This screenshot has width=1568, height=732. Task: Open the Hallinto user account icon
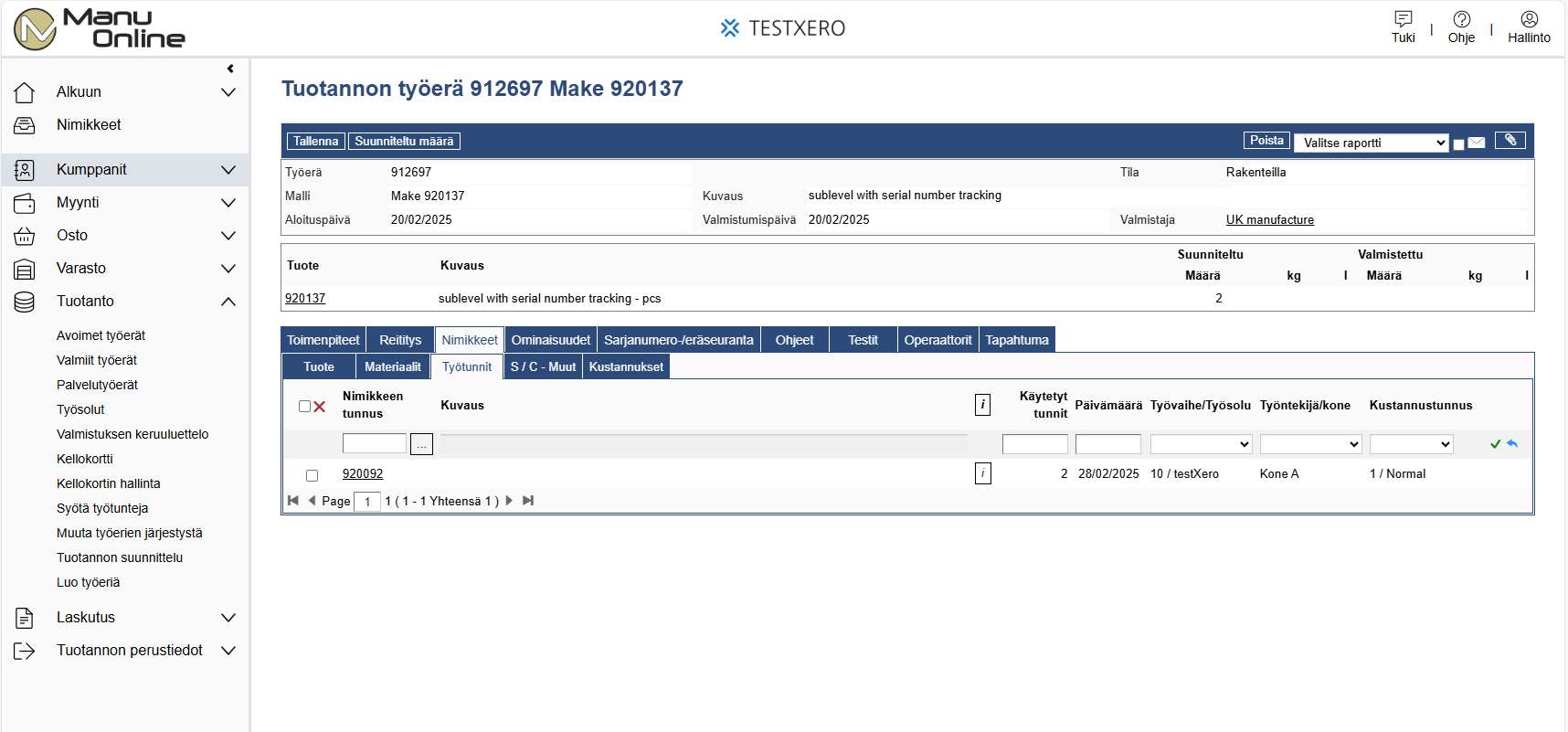[1529, 18]
